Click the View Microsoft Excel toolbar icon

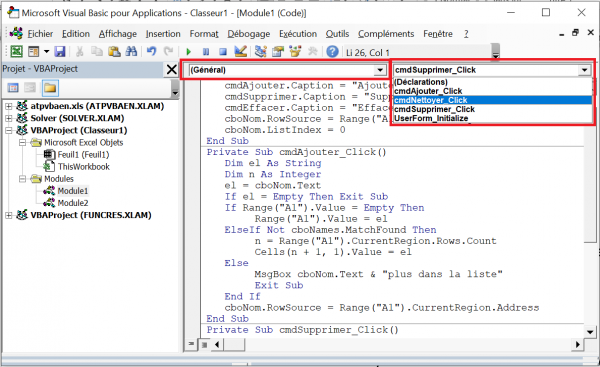click(x=16, y=51)
